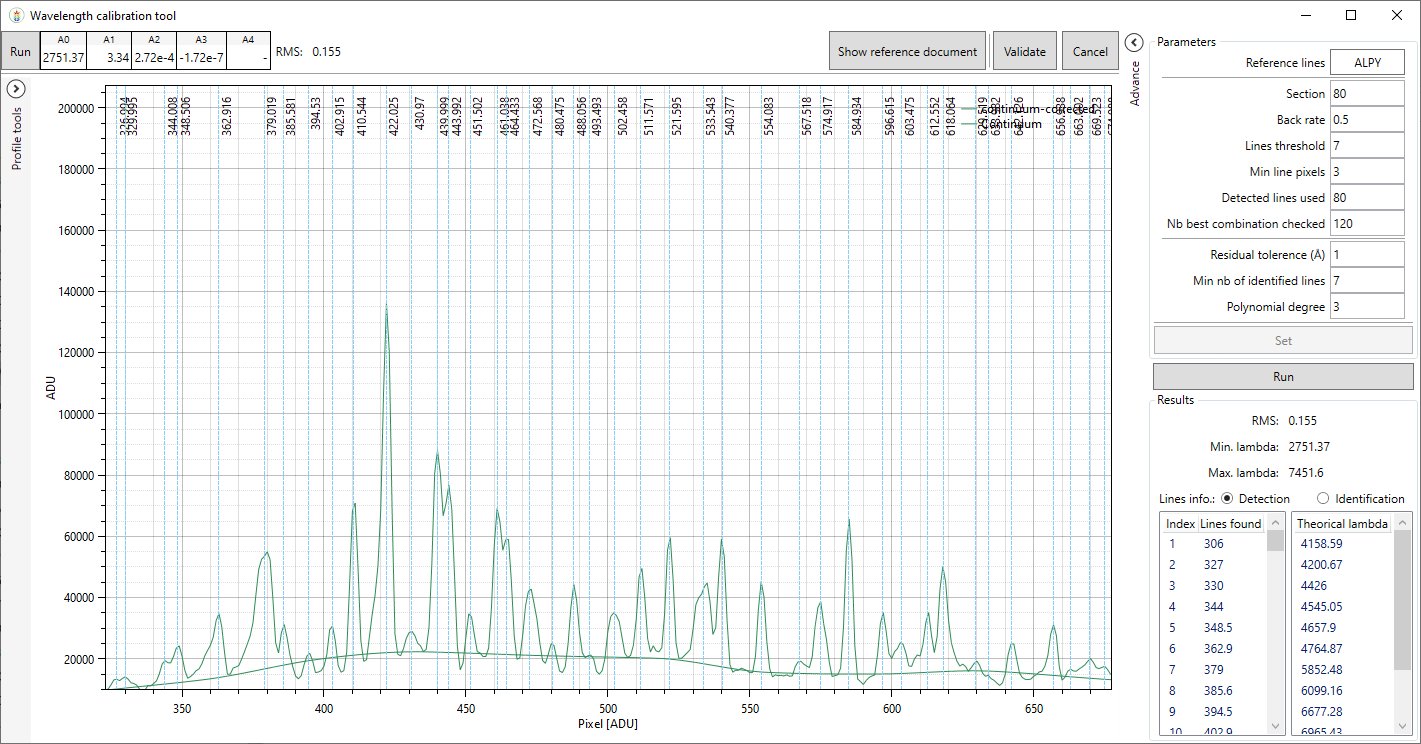Select lines found row 327

1213,565
